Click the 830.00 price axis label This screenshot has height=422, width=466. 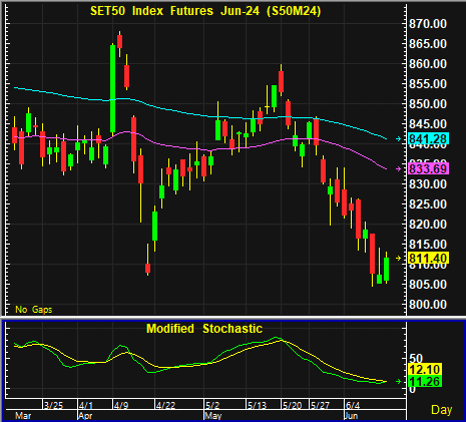(x=428, y=184)
